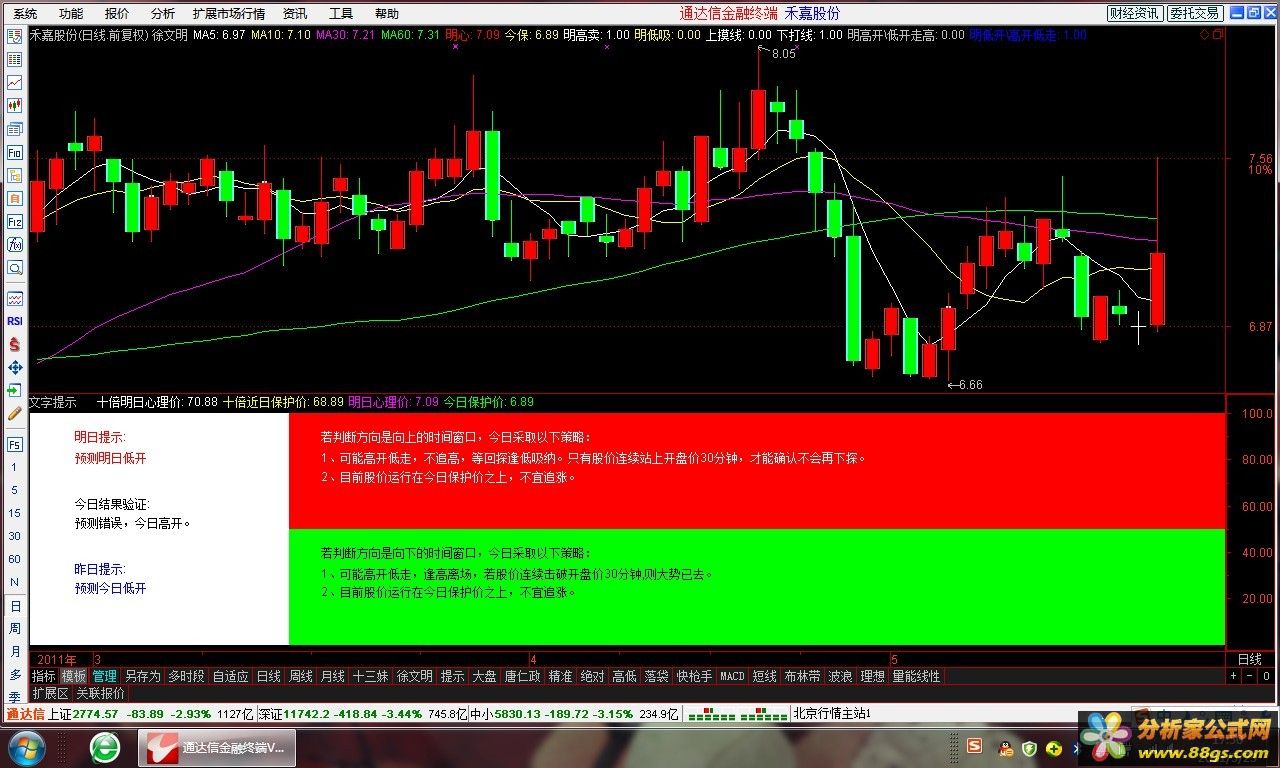Viewport: 1280px width, 768px height.
Task: Click the multi-window icon in left sidebar
Action: coord(15,130)
